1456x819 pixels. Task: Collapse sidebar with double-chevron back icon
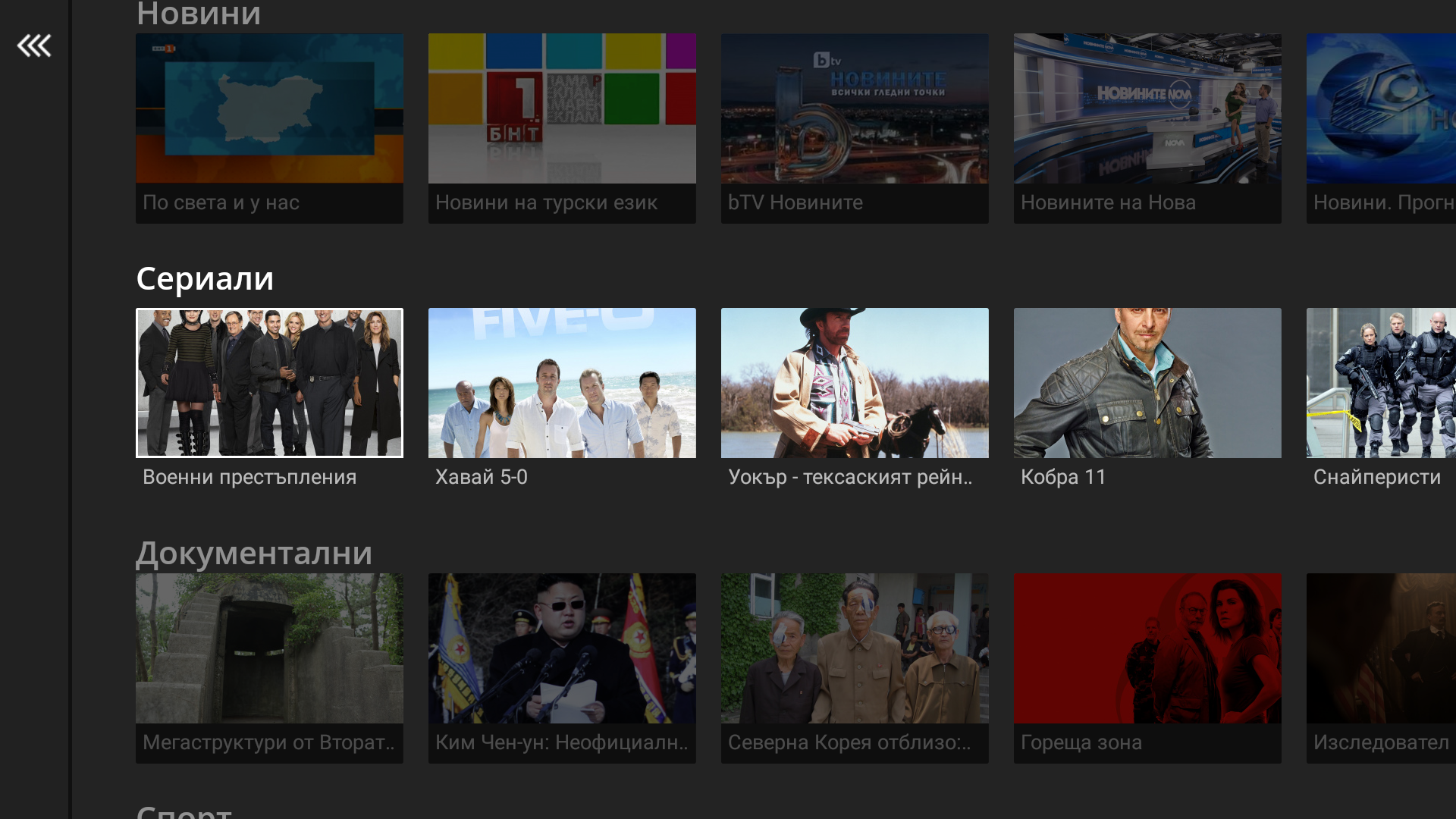[x=34, y=46]
